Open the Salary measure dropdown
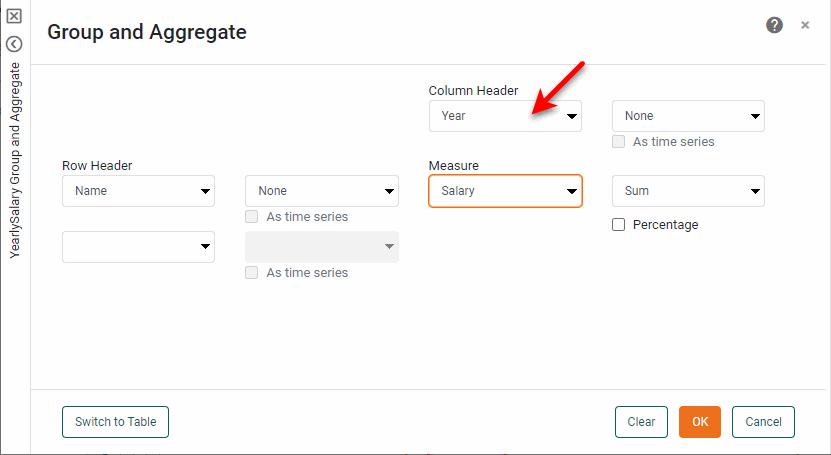 [x=505, y=191]
